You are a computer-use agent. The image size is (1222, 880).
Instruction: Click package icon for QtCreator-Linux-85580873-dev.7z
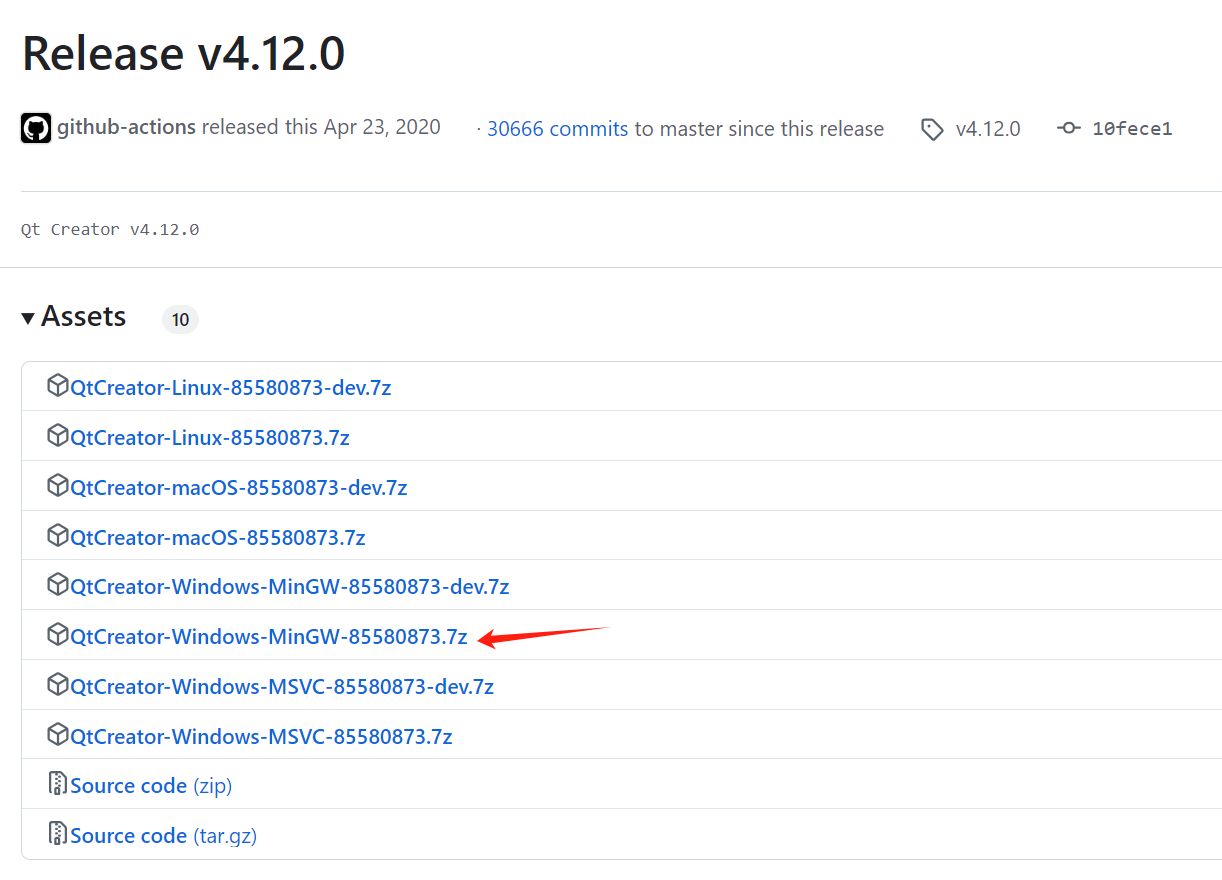pyautogui.click(x=58, y=386)
